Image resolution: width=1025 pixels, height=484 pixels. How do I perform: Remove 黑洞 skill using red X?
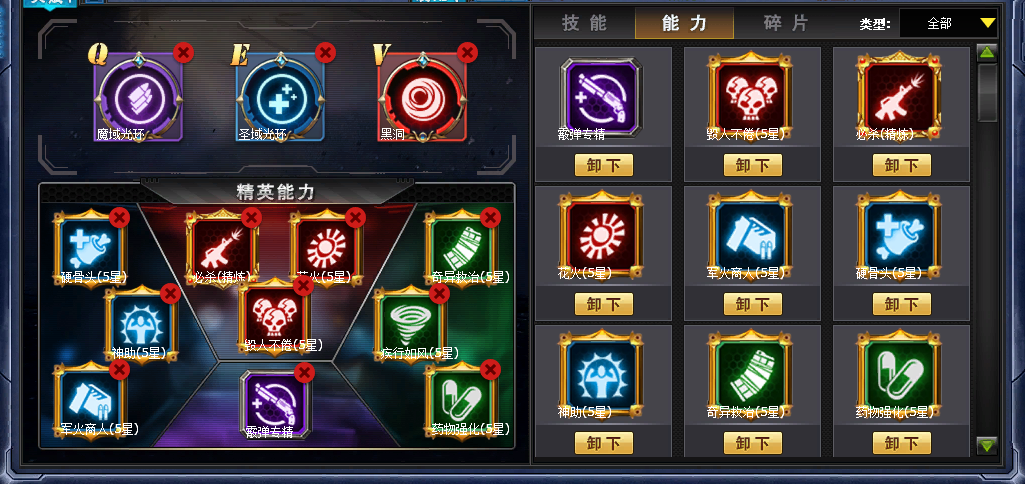click(467, 52)
